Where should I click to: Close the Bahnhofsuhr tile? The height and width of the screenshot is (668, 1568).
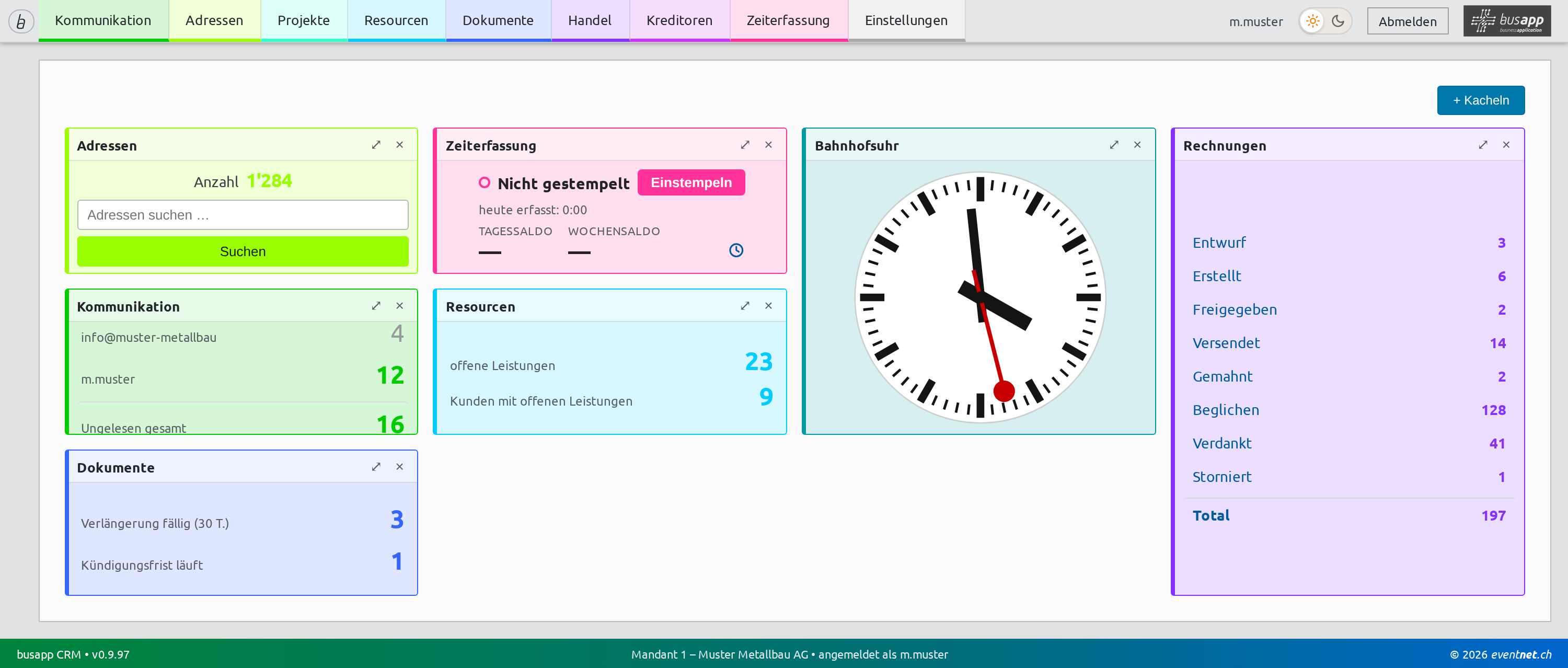pyautogui.click(x=1137, y=145)
